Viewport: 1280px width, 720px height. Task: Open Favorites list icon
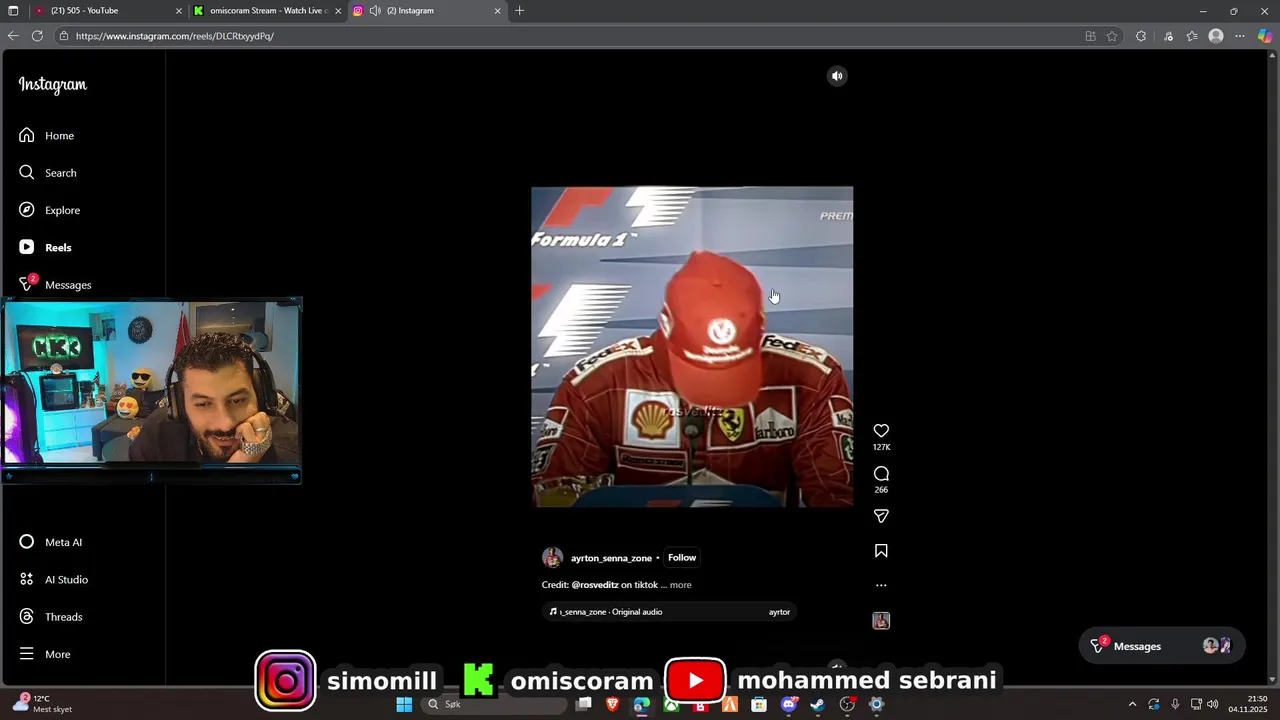pos(1192,36)
